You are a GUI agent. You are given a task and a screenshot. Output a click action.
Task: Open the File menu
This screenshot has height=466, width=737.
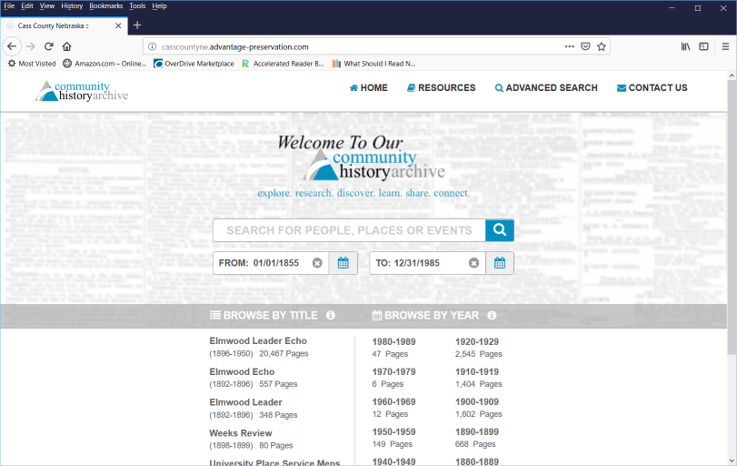pyautogui.click(x=9, y=6)
